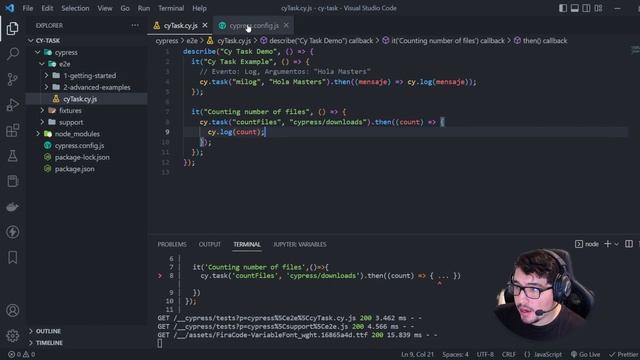
Task: Switch to the cyTask.cy.js tab
Action: 180,25
